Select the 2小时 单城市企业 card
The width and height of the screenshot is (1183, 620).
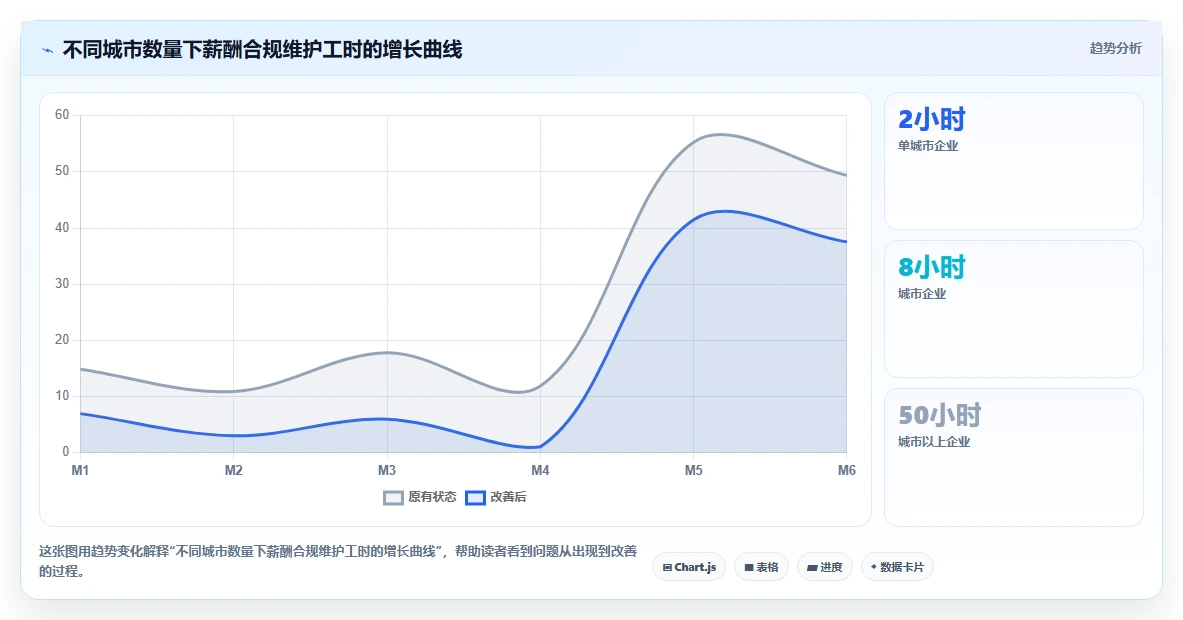(1013, 161)
